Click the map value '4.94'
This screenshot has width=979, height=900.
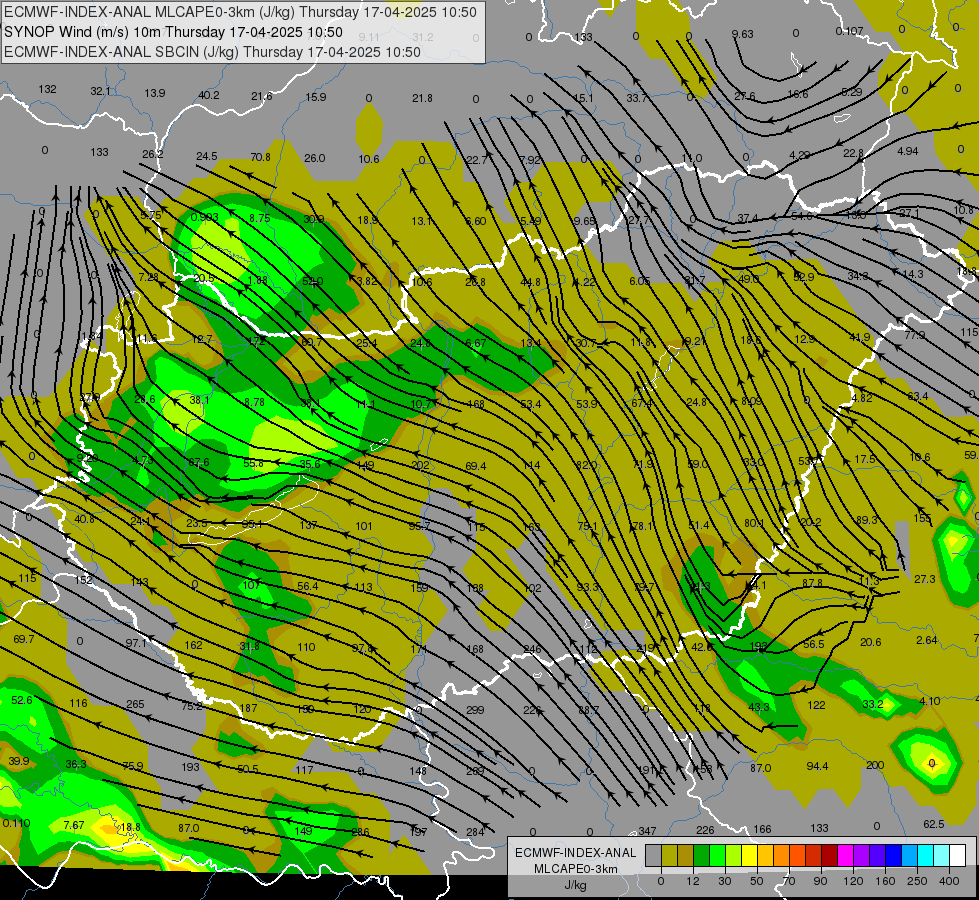908,151
